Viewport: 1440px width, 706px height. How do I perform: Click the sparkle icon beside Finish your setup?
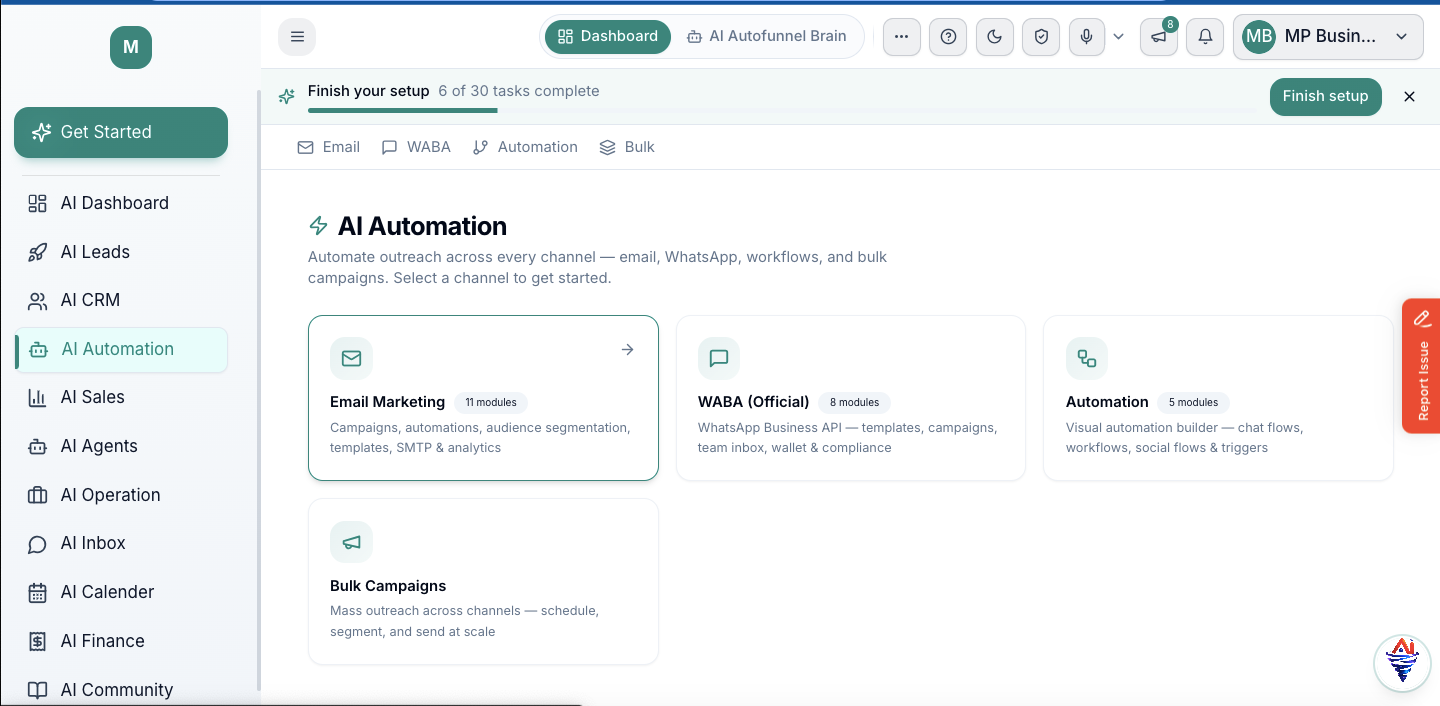pos(287,96)
